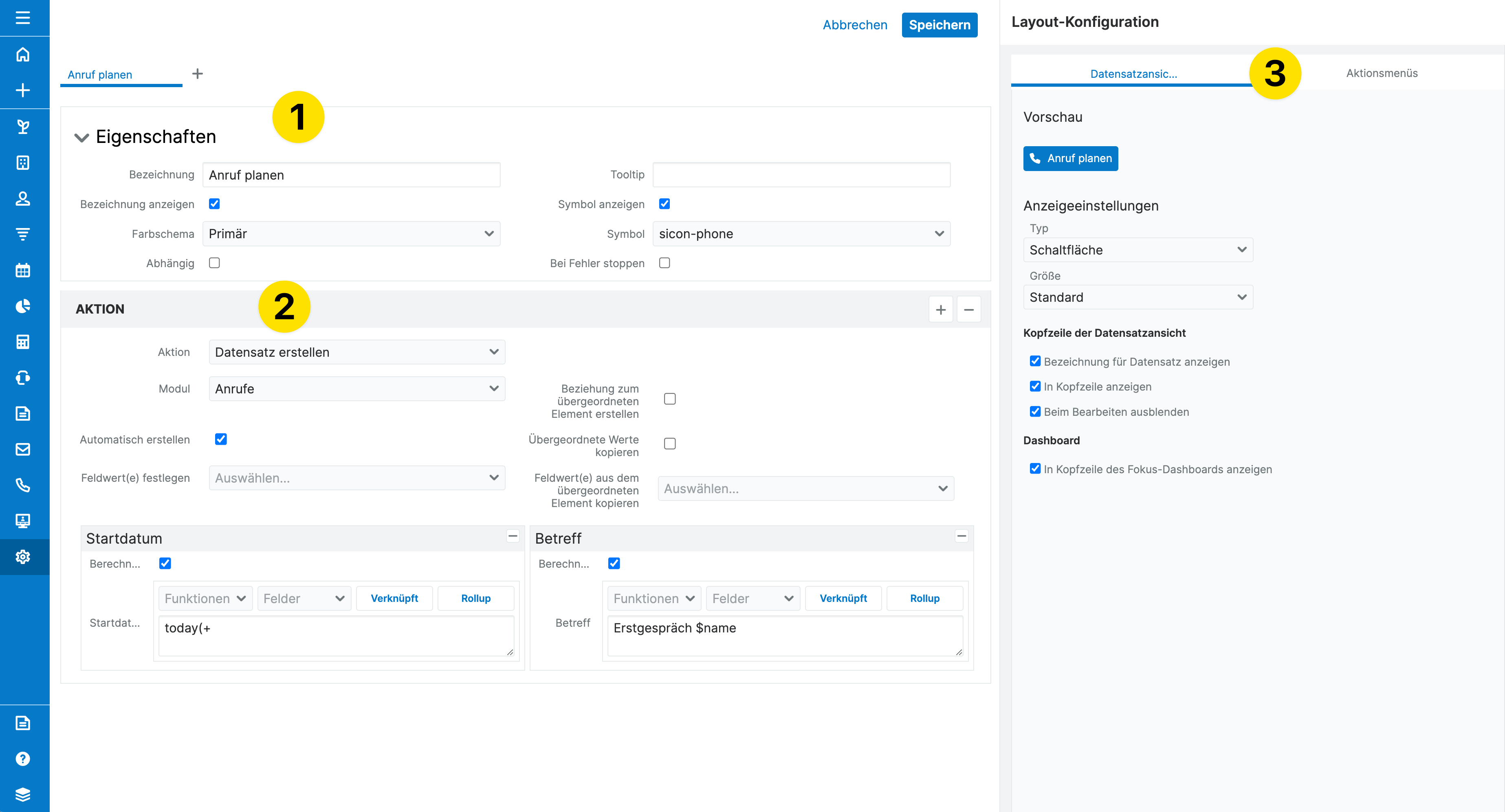Open the monitor Meetings icon in the sidebar
This screenshot has height=812, width=1505.
click(x=23, y=521)
